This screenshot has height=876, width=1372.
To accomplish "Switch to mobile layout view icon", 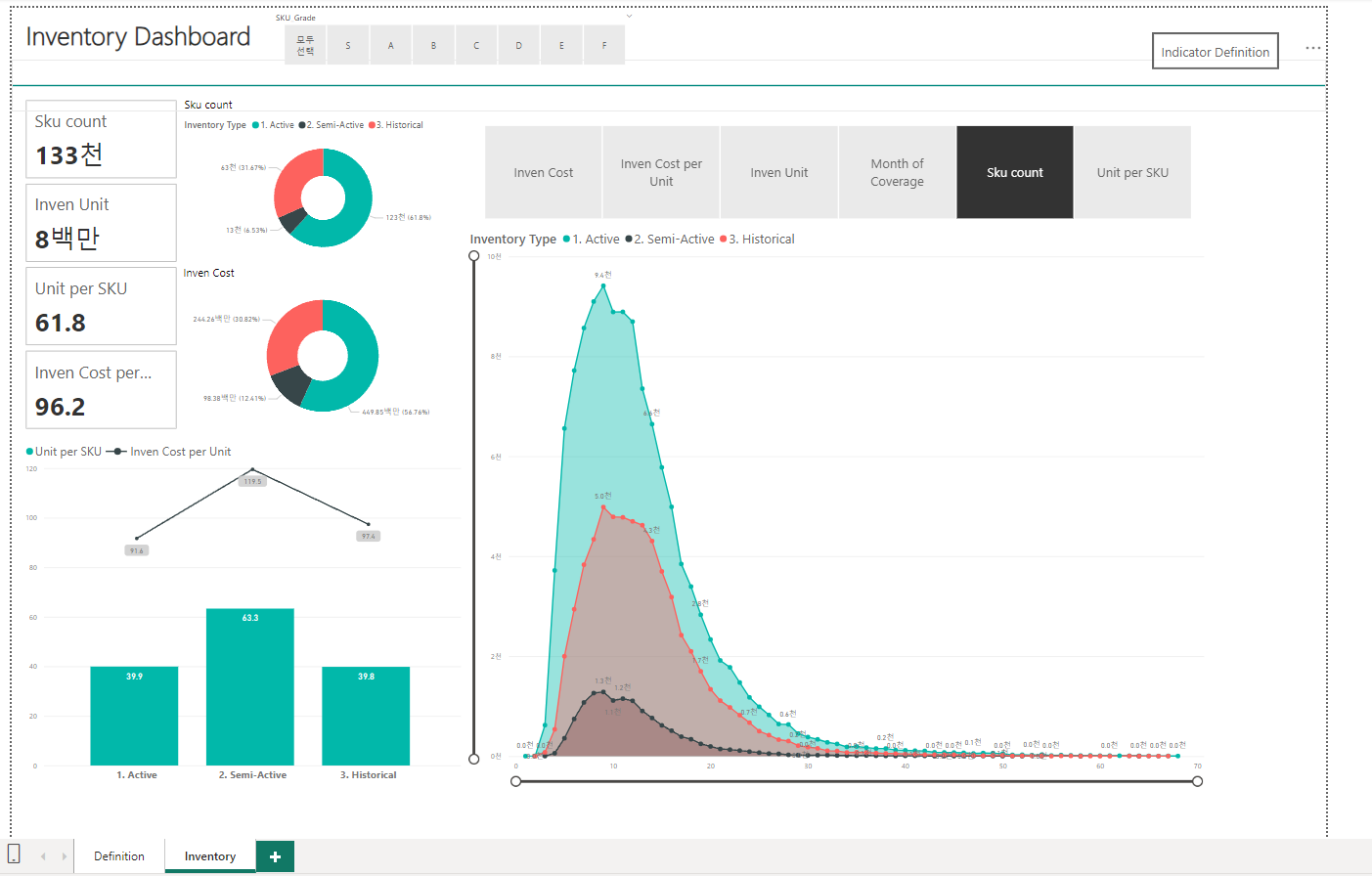I will click(x=14, y=854).
